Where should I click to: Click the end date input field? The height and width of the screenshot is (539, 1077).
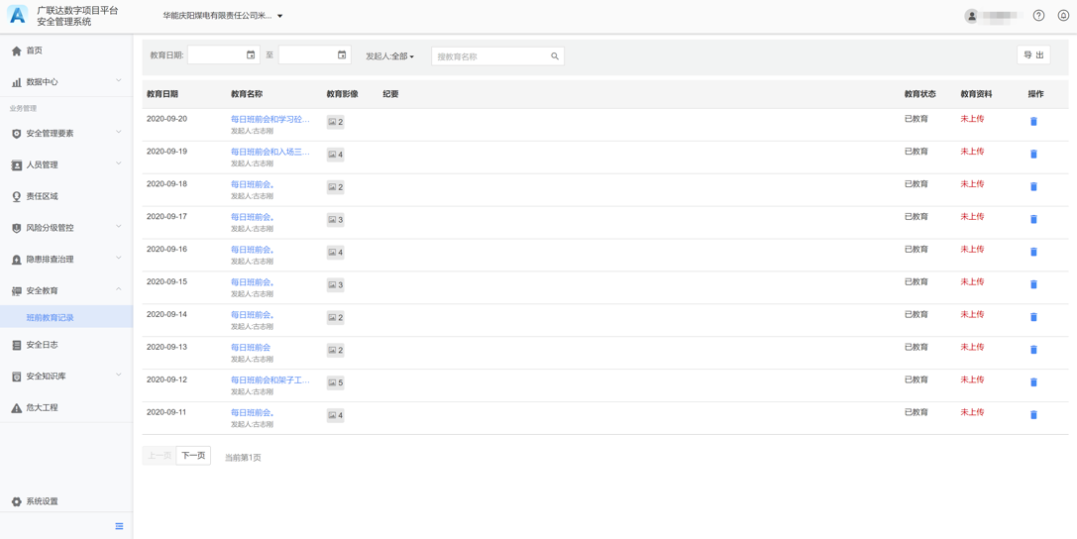click(315, 55)
